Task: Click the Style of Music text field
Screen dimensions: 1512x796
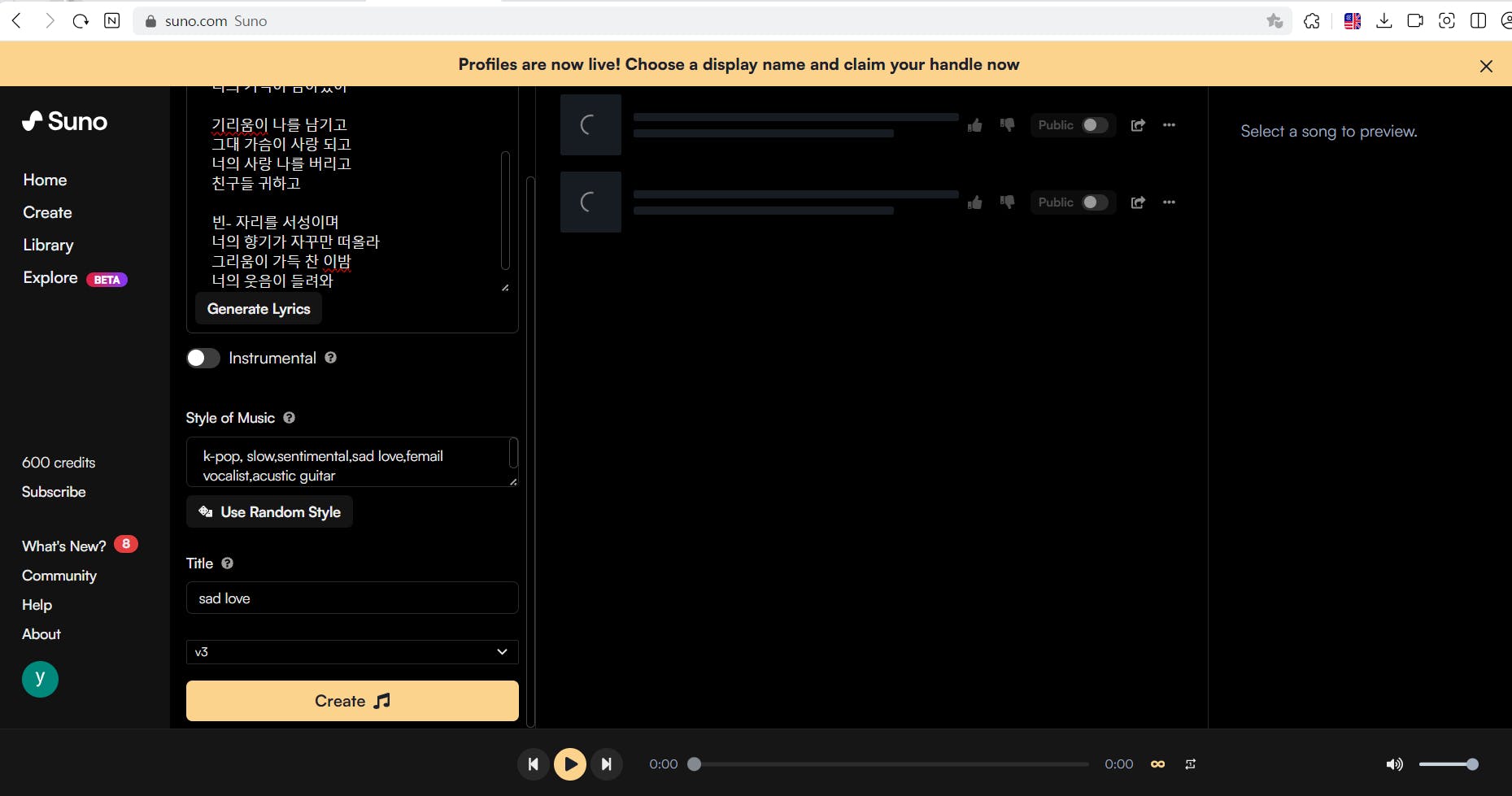Action: pos(352,462)
